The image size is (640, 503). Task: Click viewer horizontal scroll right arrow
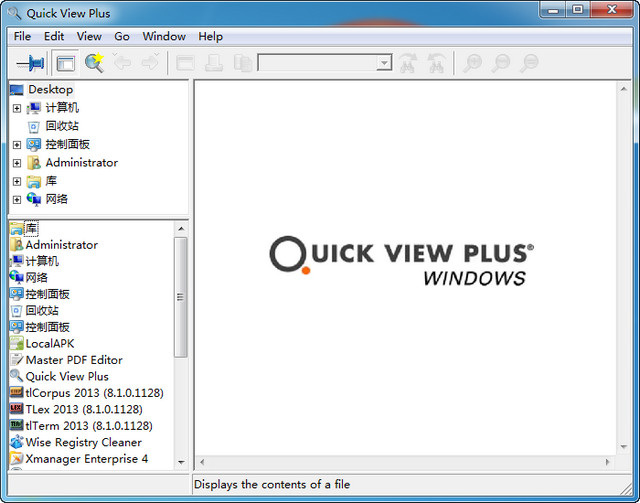[x=608, y=462]
